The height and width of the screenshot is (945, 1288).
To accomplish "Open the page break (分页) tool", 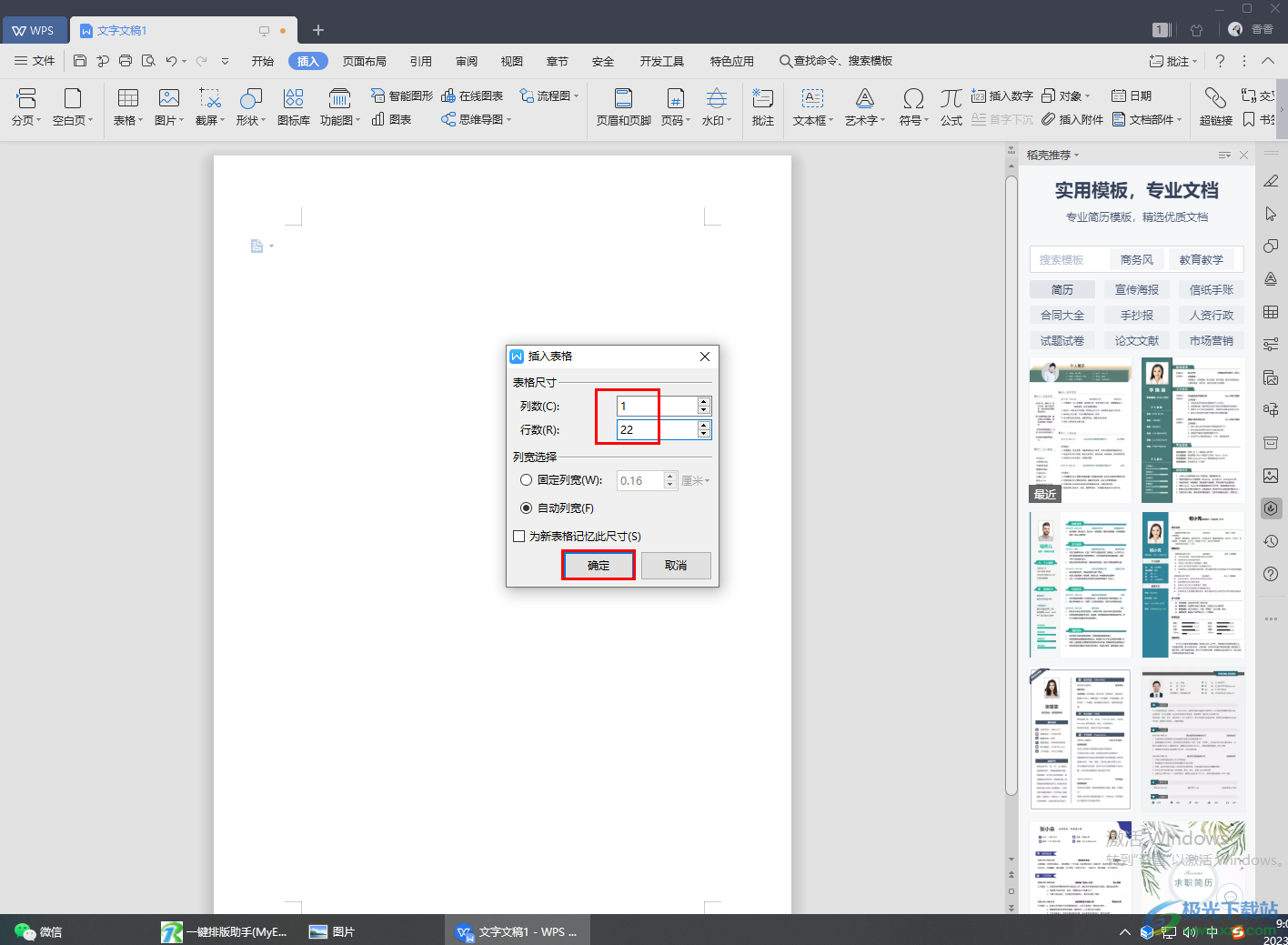I will tap(26, 106).
